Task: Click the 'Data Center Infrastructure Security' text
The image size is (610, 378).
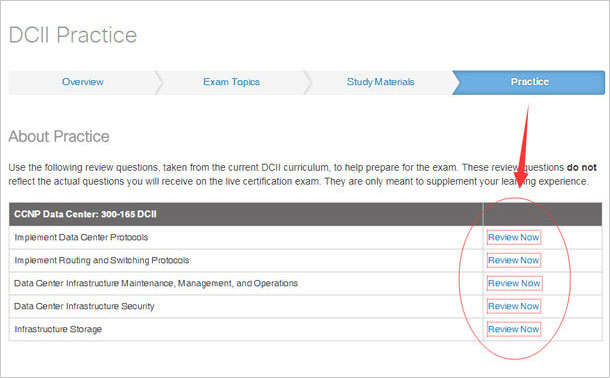Action: click(x=84, y=306)
